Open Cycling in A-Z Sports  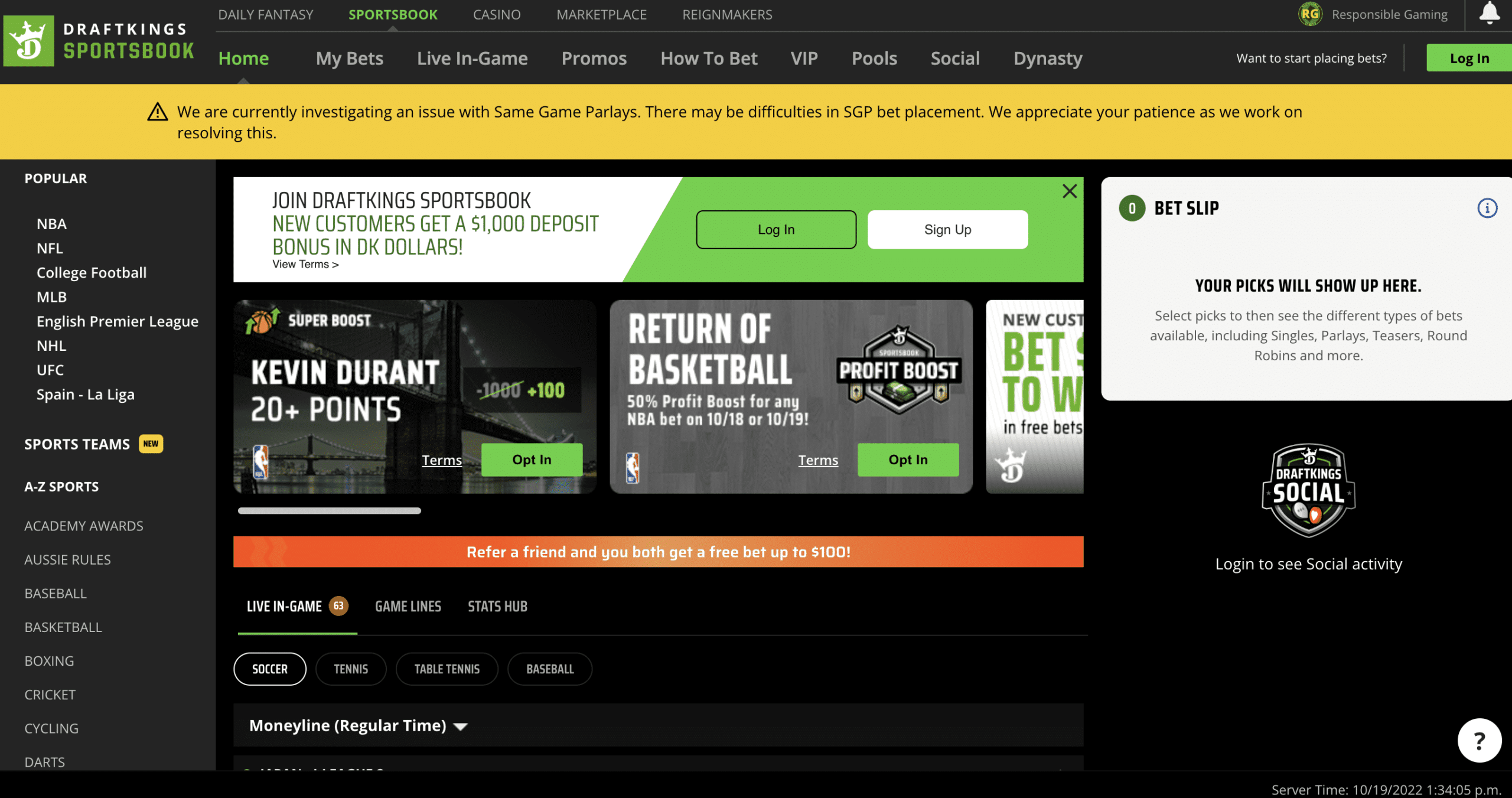(x=51, y=728)
